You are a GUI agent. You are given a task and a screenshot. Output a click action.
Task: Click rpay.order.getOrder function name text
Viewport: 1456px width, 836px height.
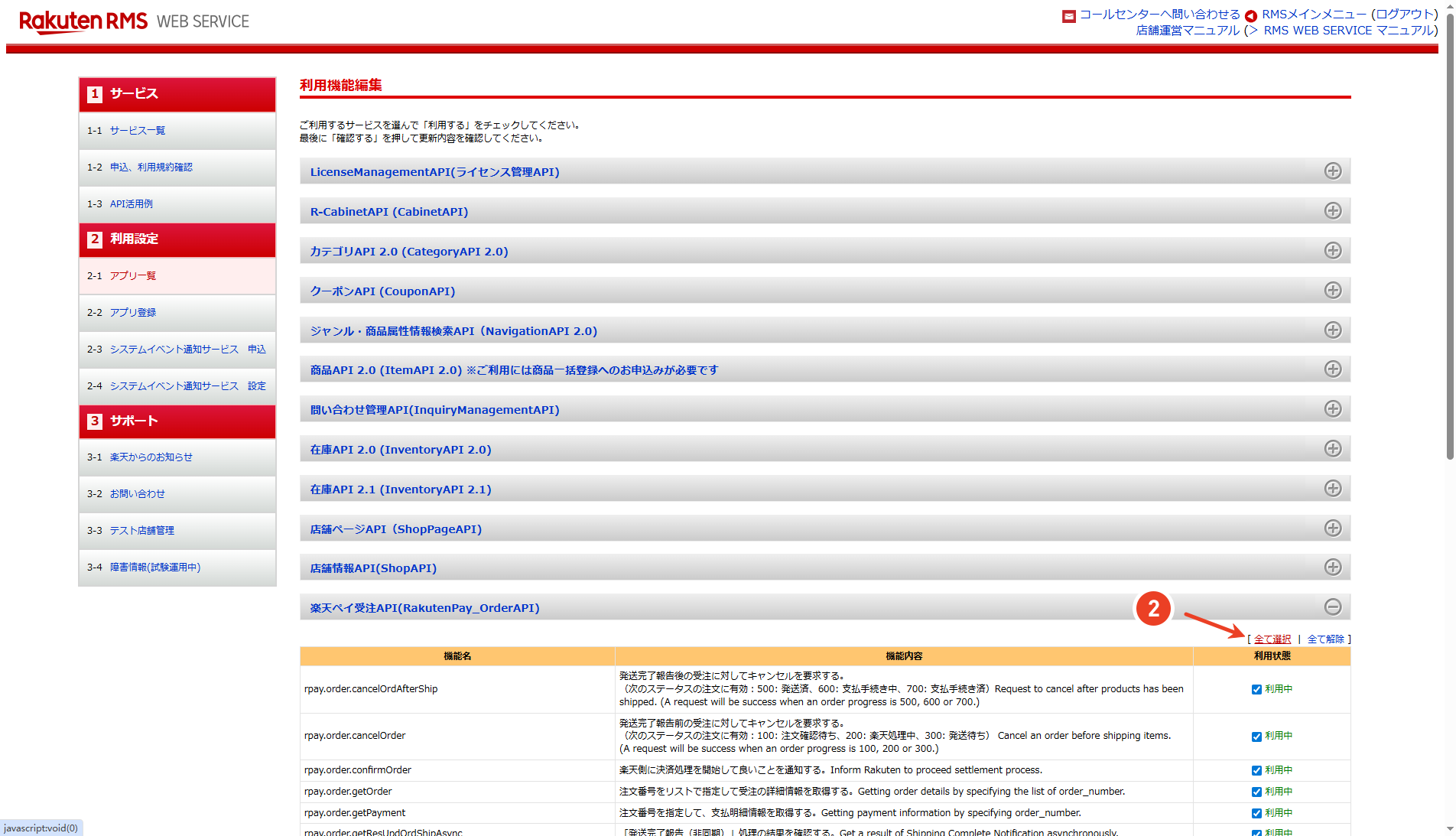[x=348, y=792]
